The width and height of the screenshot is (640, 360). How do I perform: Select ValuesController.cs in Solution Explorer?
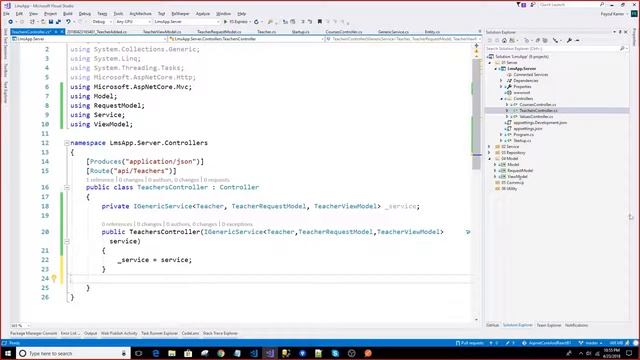click(x=536, y=117)
